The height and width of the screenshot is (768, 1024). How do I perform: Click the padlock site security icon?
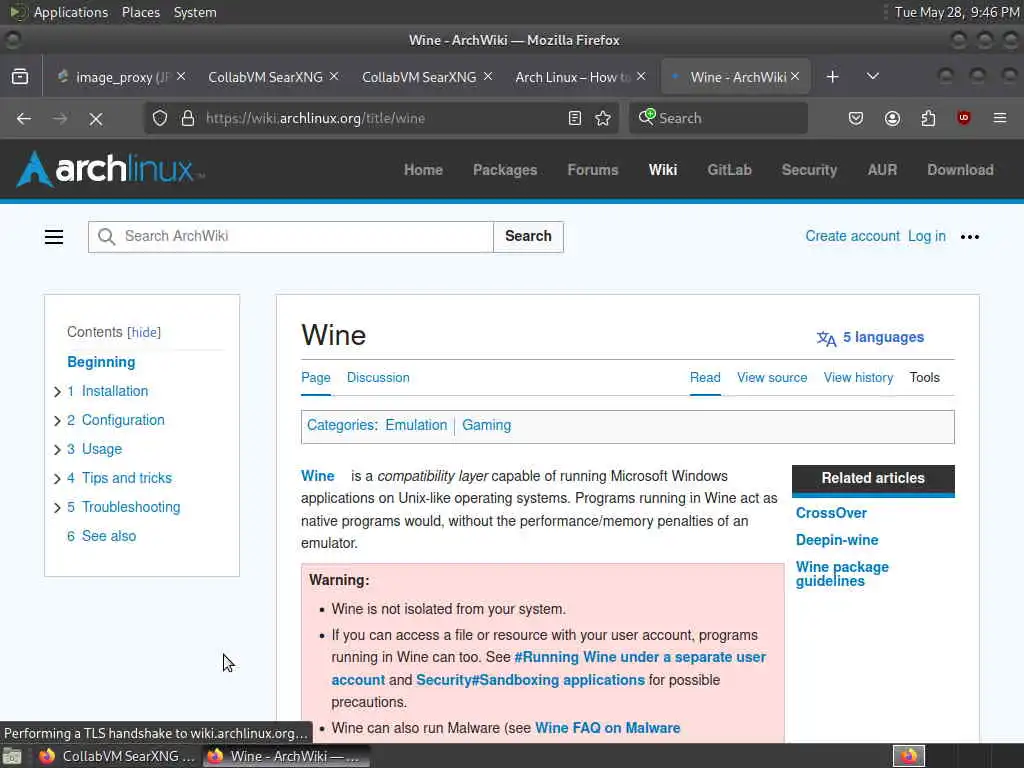[188, 118]
